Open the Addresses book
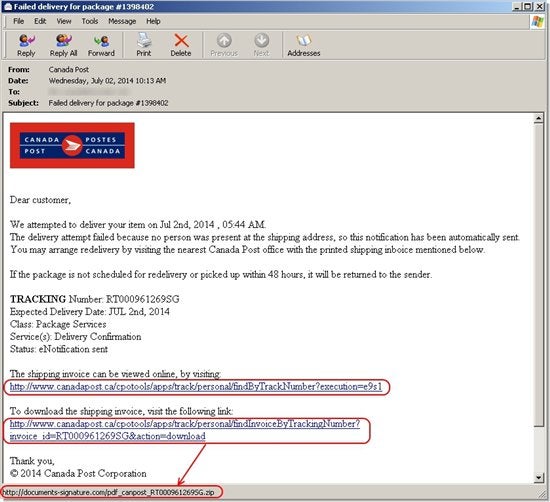Screen dimensions: 550x502 304,45
